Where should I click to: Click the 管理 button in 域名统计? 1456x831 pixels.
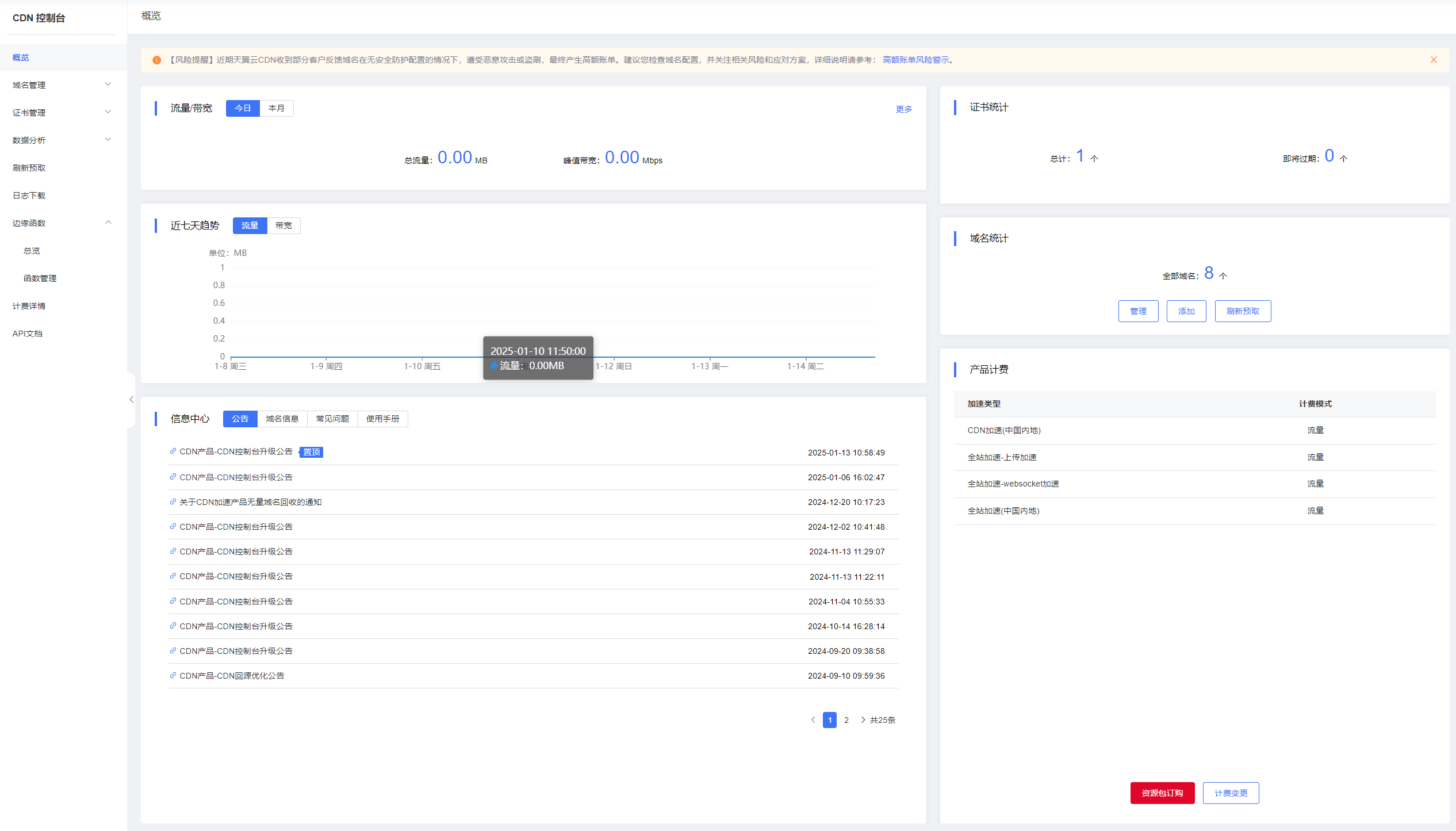click(1138, 311)
